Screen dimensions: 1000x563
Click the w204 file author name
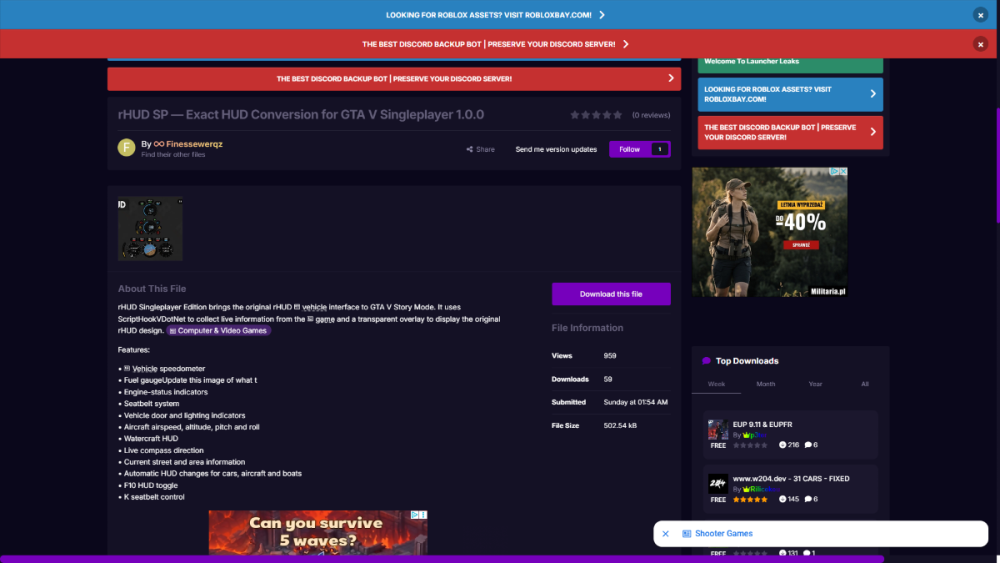(760, 489)
